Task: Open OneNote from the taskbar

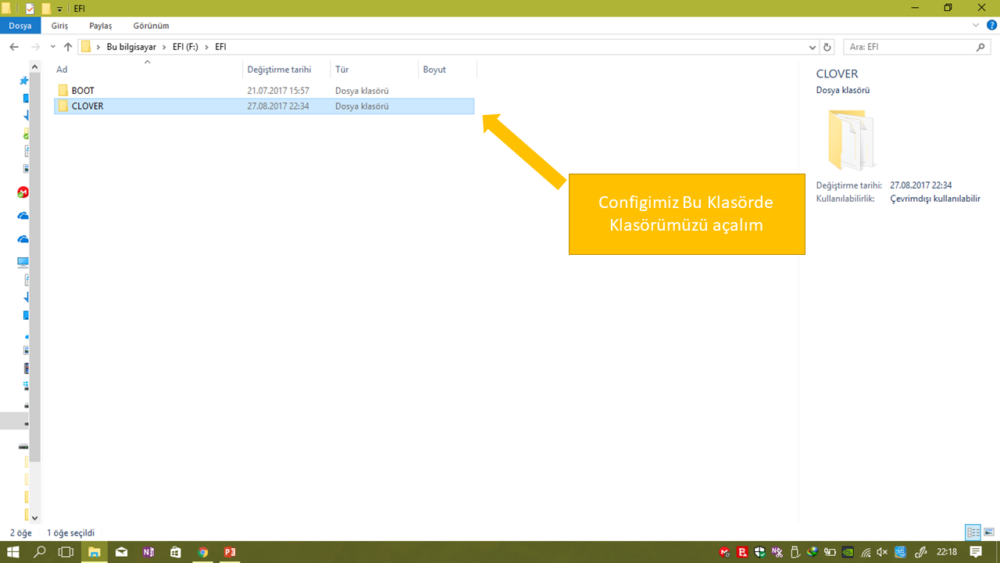Action: [x=148, y=552]
